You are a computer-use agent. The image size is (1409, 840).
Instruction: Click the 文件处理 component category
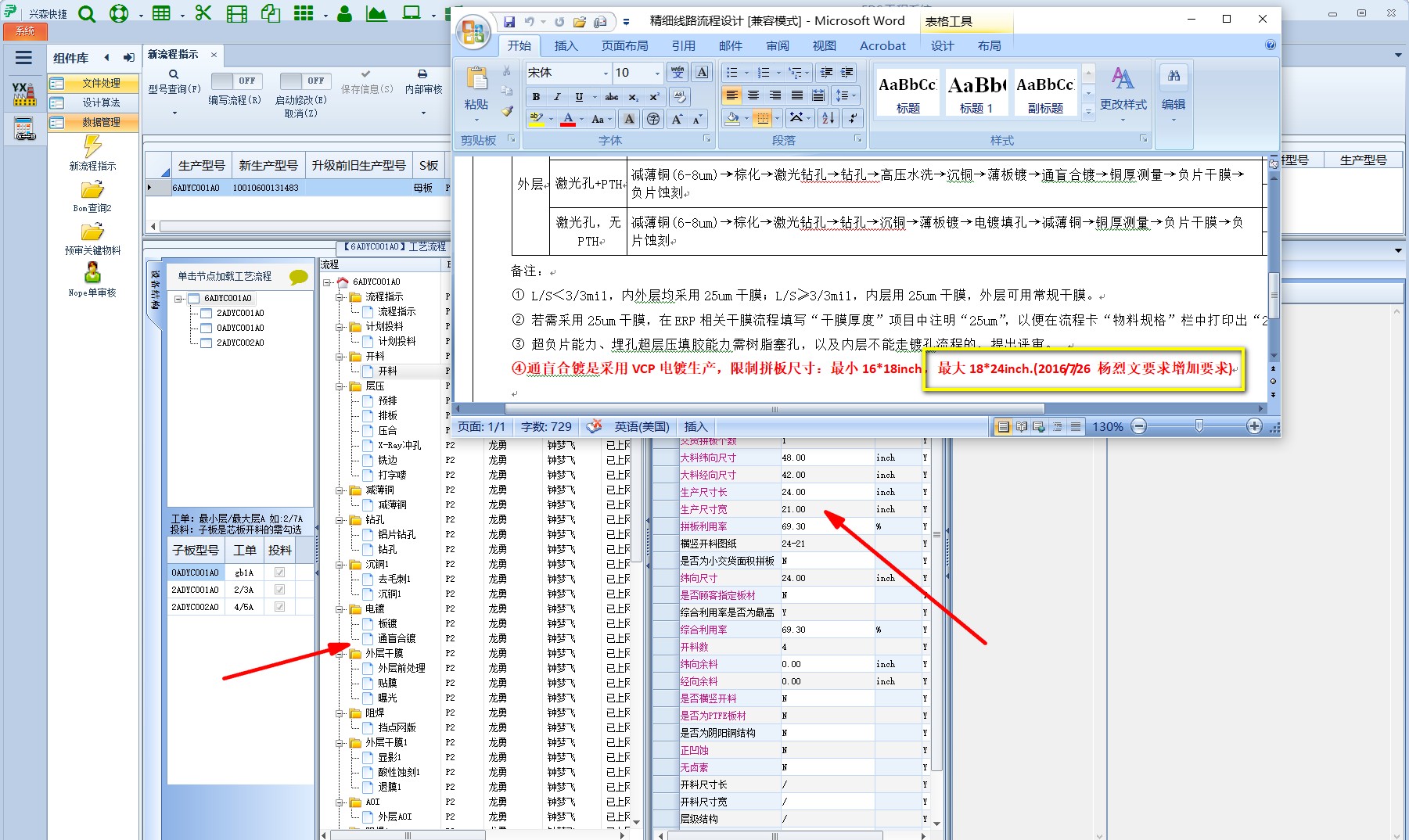coord(93,83)
